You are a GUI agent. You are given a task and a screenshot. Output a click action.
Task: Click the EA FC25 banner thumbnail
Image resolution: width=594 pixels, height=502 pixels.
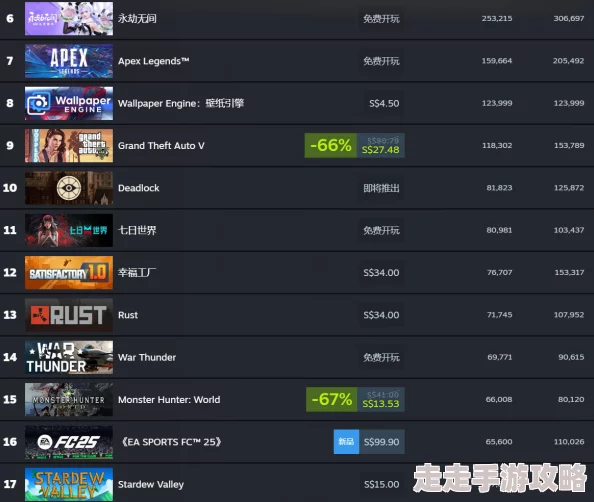69,442
